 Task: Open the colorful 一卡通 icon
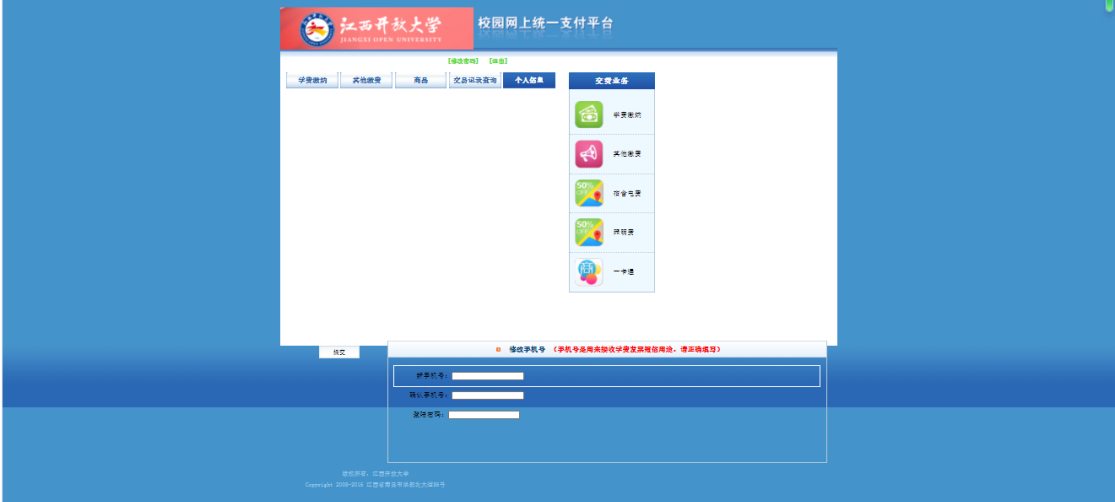click(589, 271)
